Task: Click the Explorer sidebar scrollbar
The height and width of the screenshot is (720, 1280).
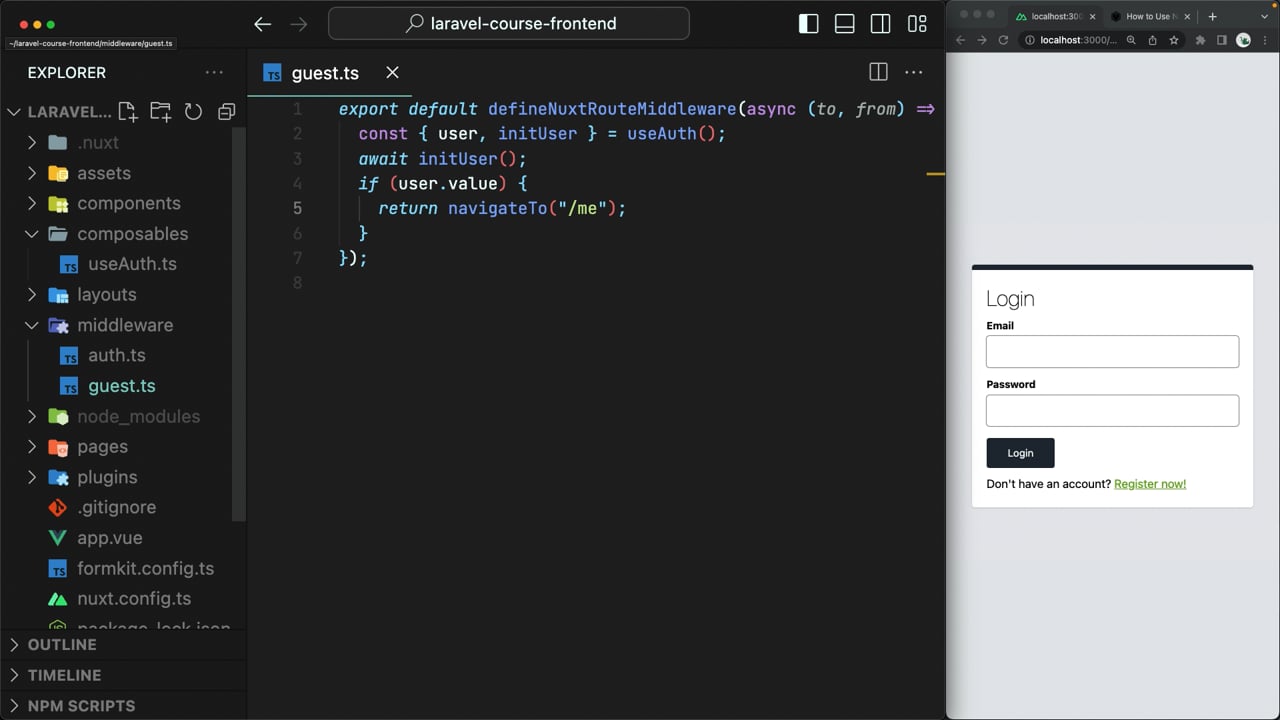Action: [x=239, y=325]
